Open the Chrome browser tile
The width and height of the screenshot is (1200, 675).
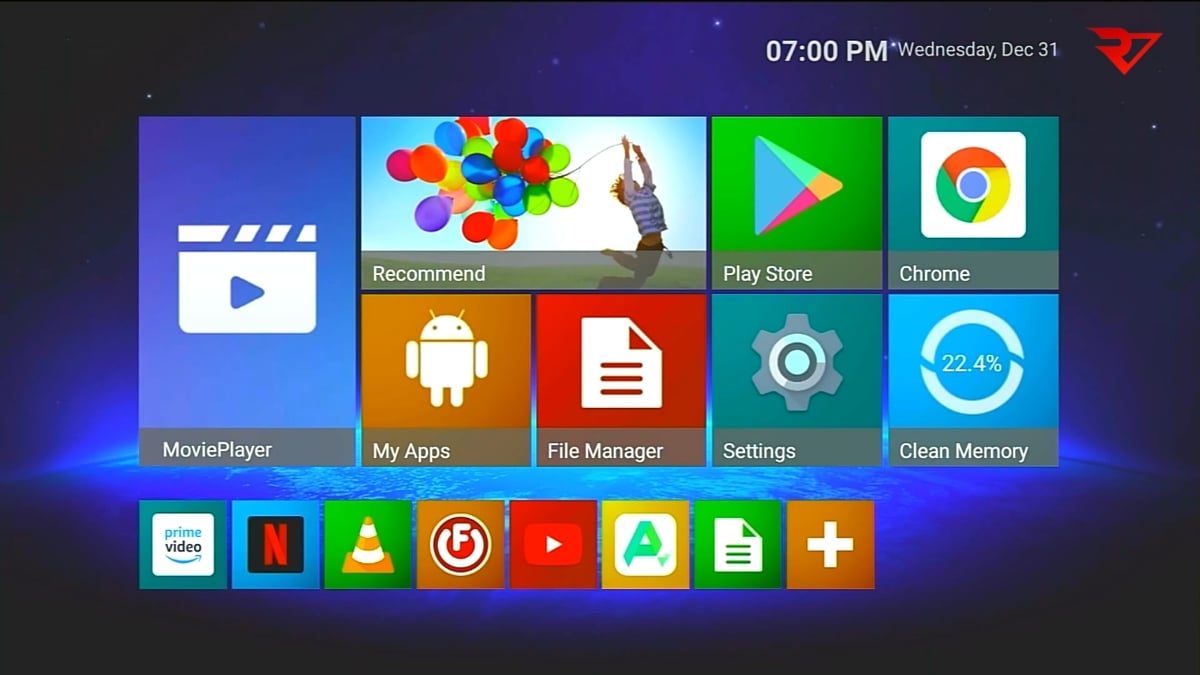pos(972,202)
